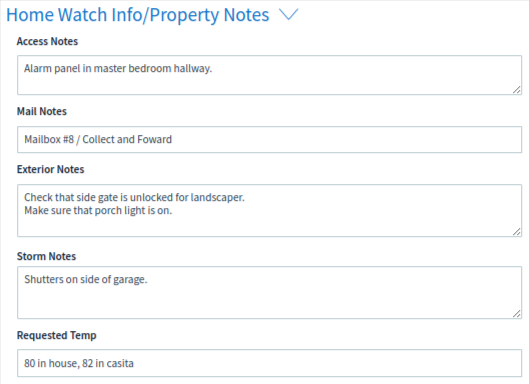
Task: Click the '80 in house, 82 in casita' text
Action: tap(79, 363)
